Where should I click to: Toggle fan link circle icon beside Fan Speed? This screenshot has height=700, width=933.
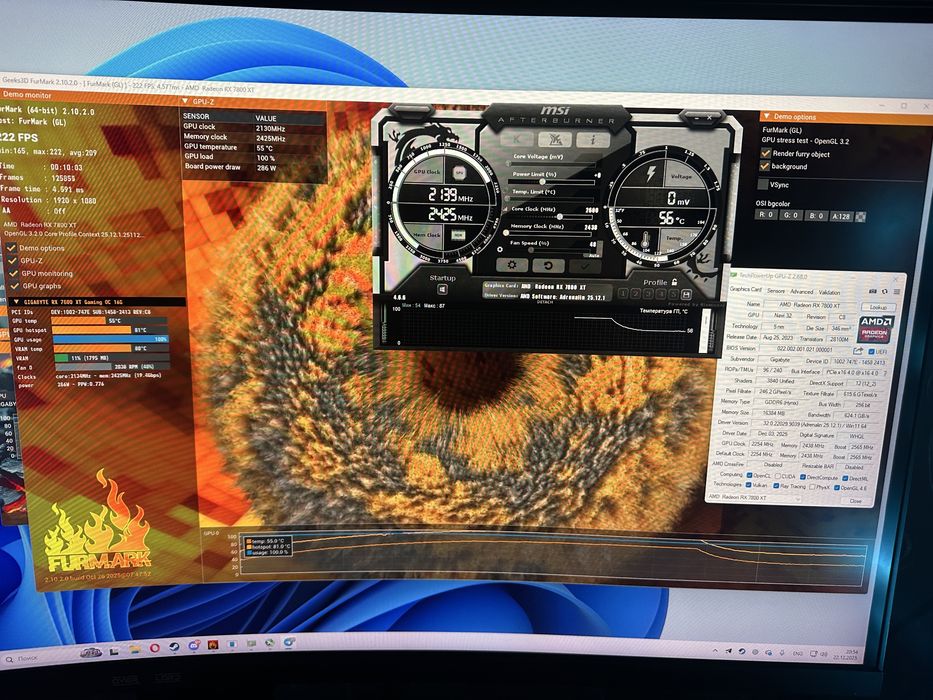tap(500, 249)
